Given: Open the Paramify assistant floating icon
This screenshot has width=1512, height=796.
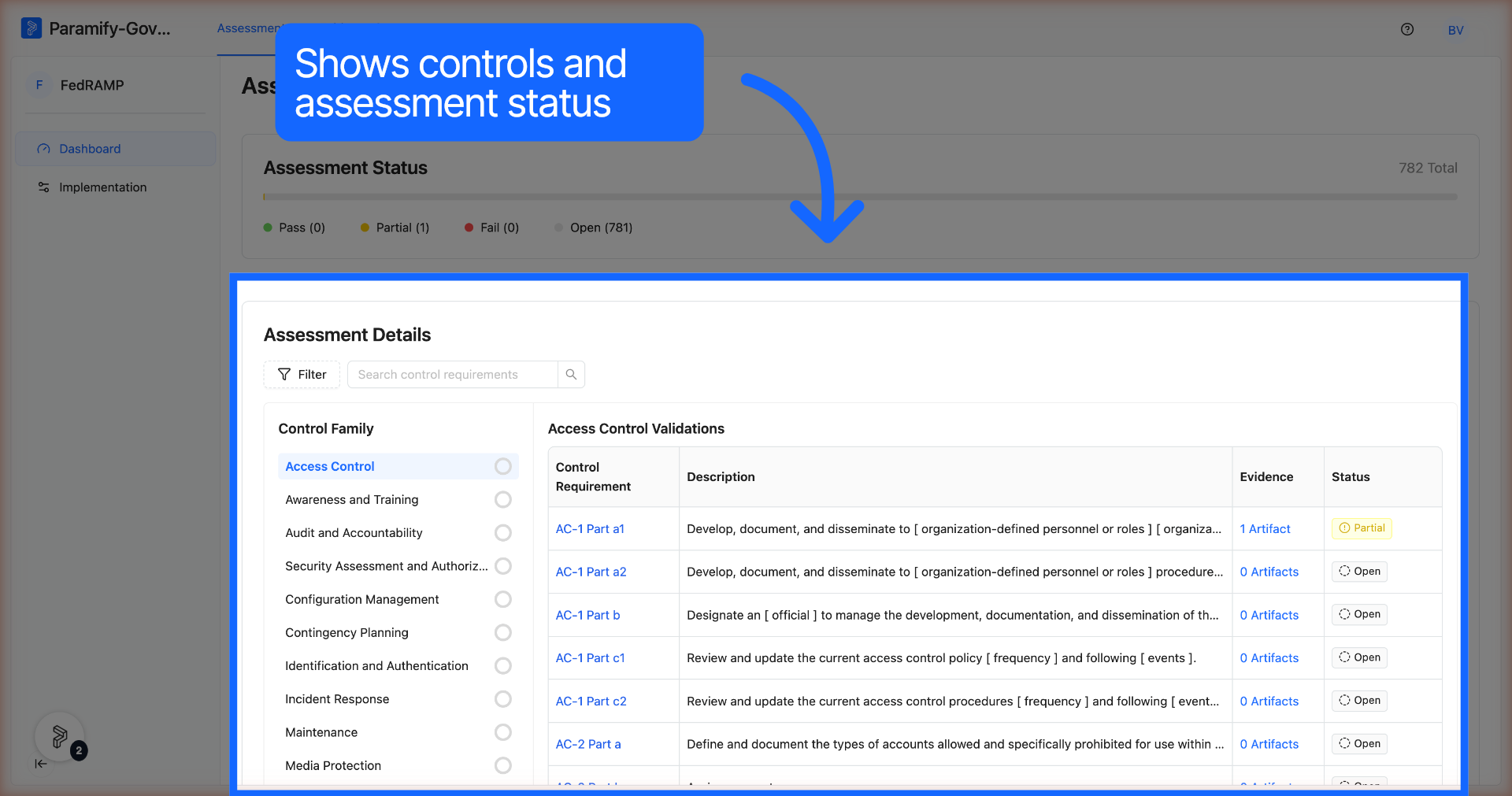Looking at the screenshot, I should point(59,737).
